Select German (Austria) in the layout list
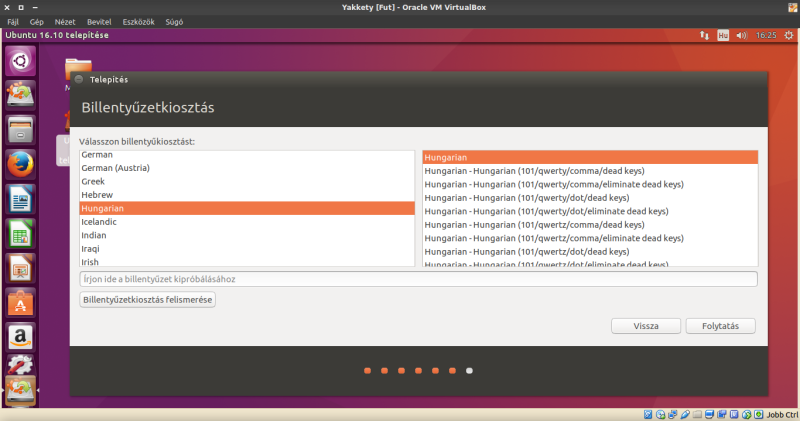Image resolution: width=800 pixels, height=421 pixels. coord(115,168)
